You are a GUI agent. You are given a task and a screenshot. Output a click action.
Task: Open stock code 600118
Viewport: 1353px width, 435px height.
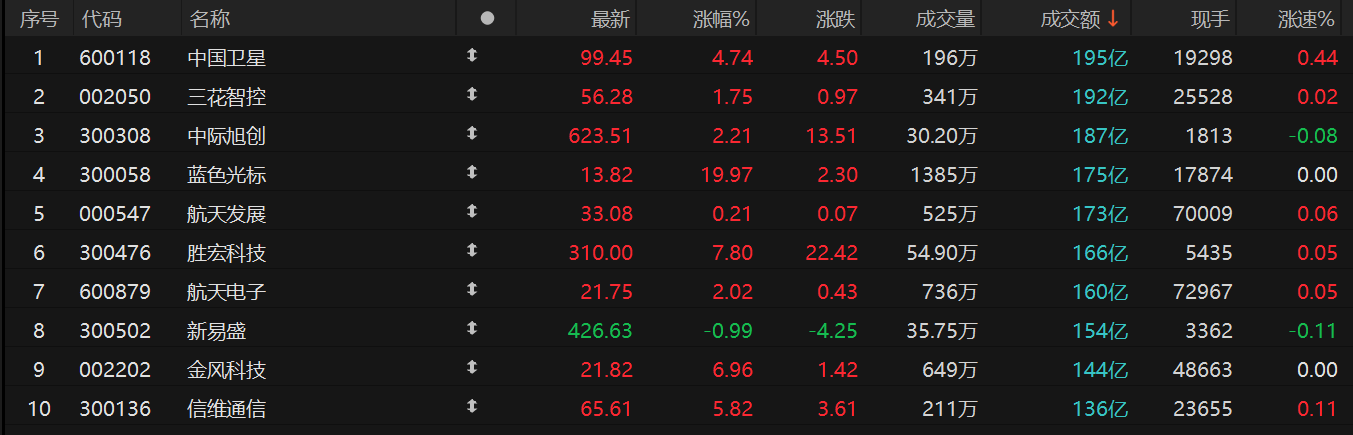pyautogui.click(x=115, y=58)
